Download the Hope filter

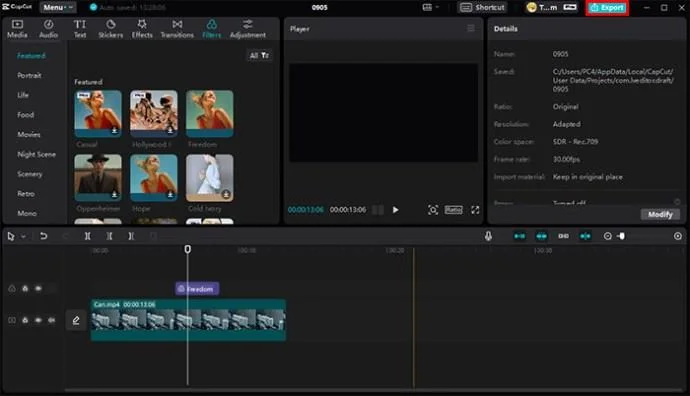click(x=170, y=194)
